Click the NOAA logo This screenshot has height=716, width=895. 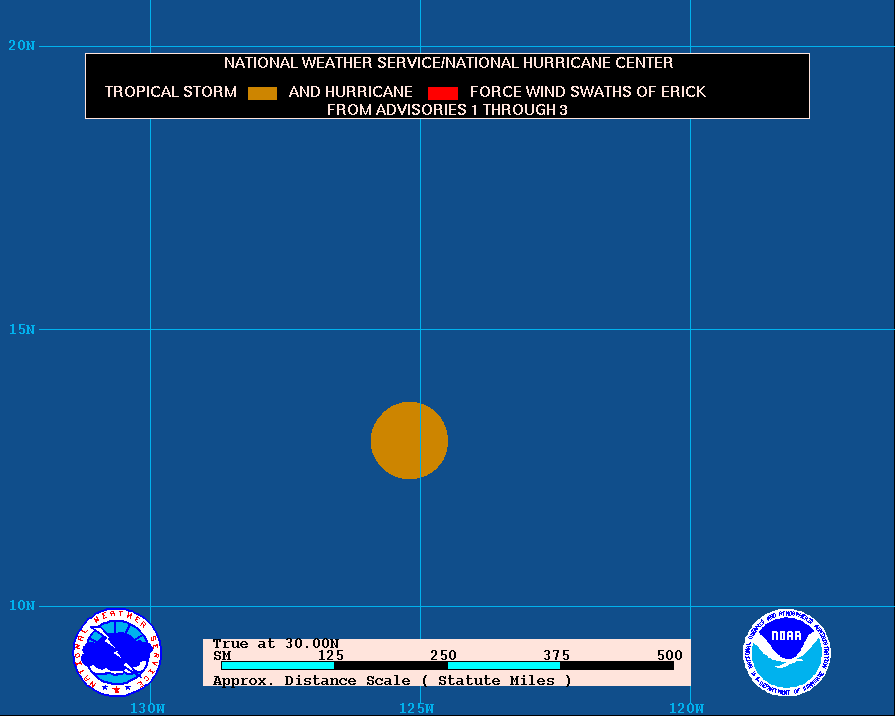[x=787, y=652]
